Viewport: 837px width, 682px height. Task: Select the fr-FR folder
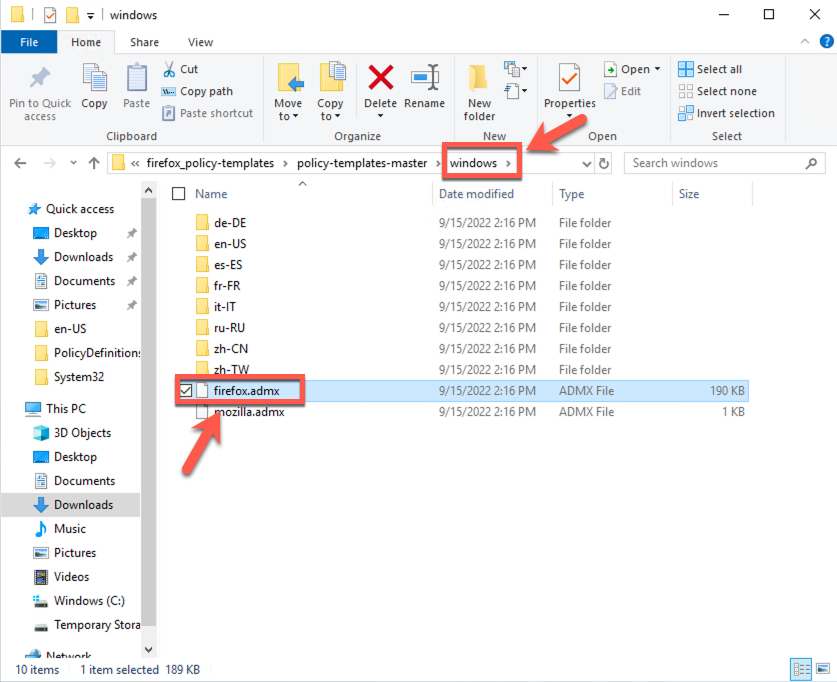click(227, 286)
